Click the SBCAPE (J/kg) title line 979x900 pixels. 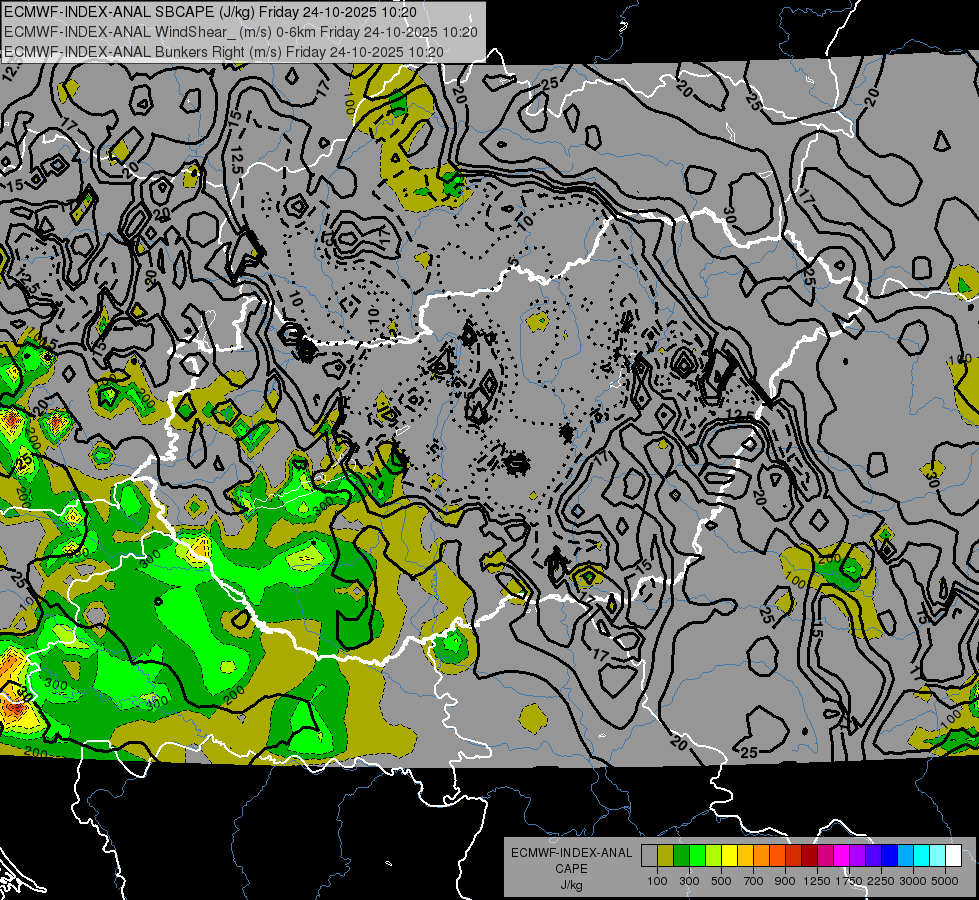[x=210, y=12]
